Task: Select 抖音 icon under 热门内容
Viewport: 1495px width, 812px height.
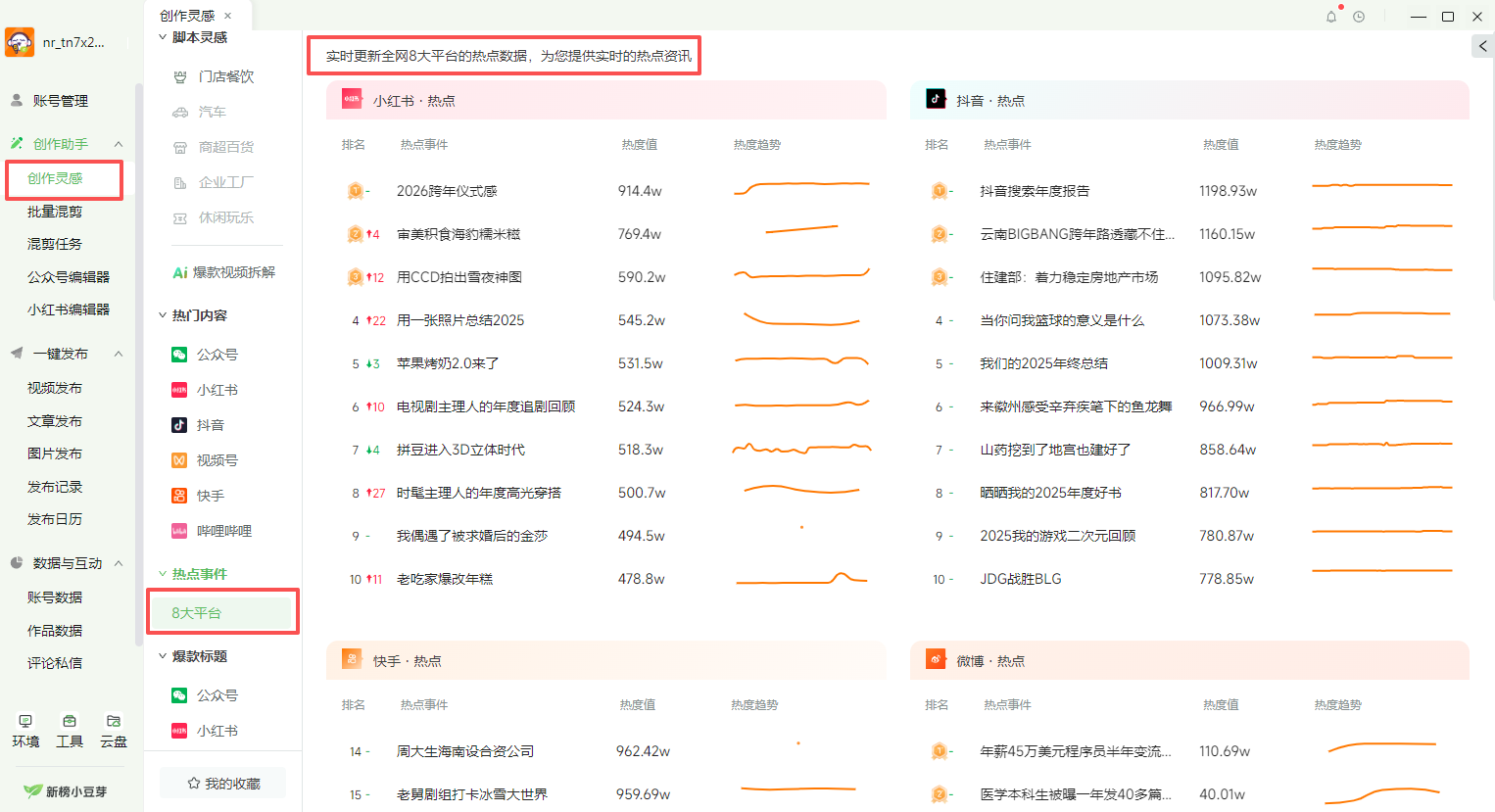Action: click(179, 425)
